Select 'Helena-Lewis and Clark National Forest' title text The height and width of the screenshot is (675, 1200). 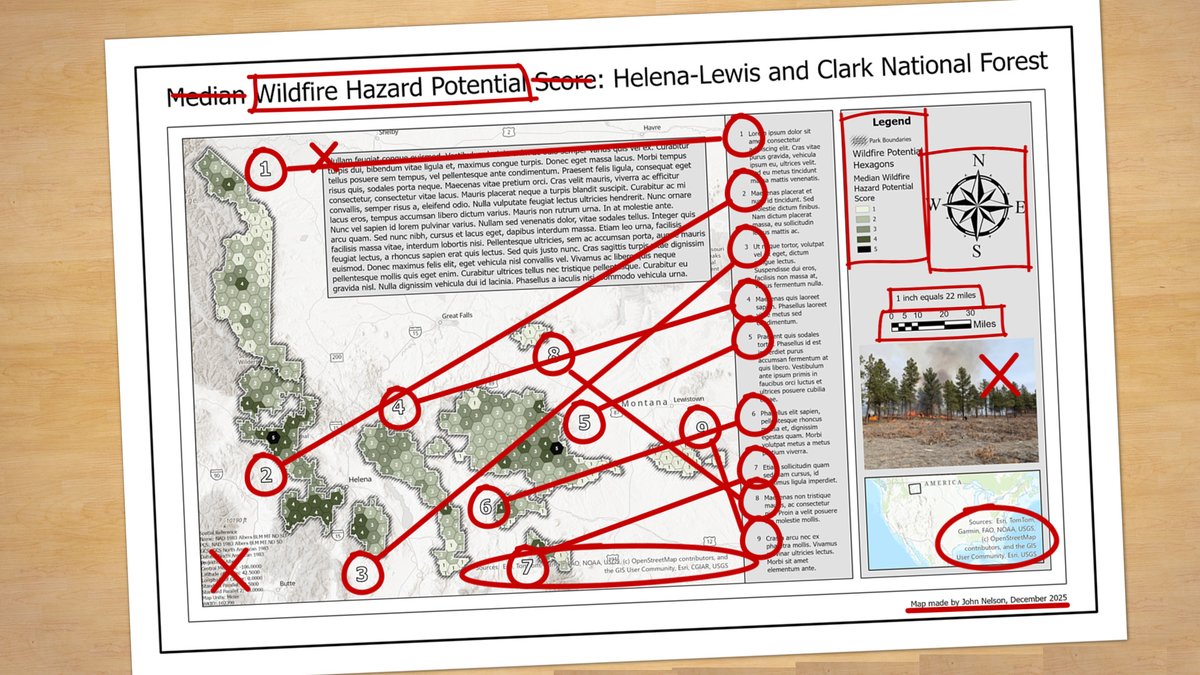pyautogui.click(x=828, y=70)
